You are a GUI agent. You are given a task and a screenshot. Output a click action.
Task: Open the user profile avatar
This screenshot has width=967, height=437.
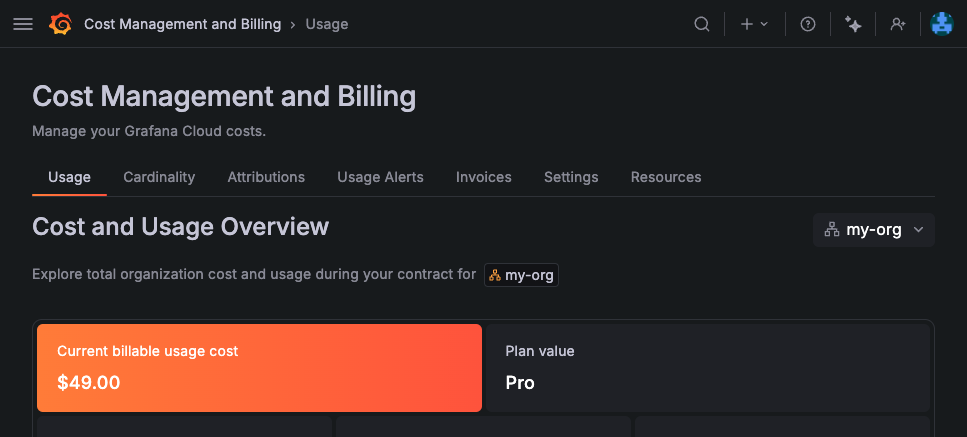click(942, 24)
